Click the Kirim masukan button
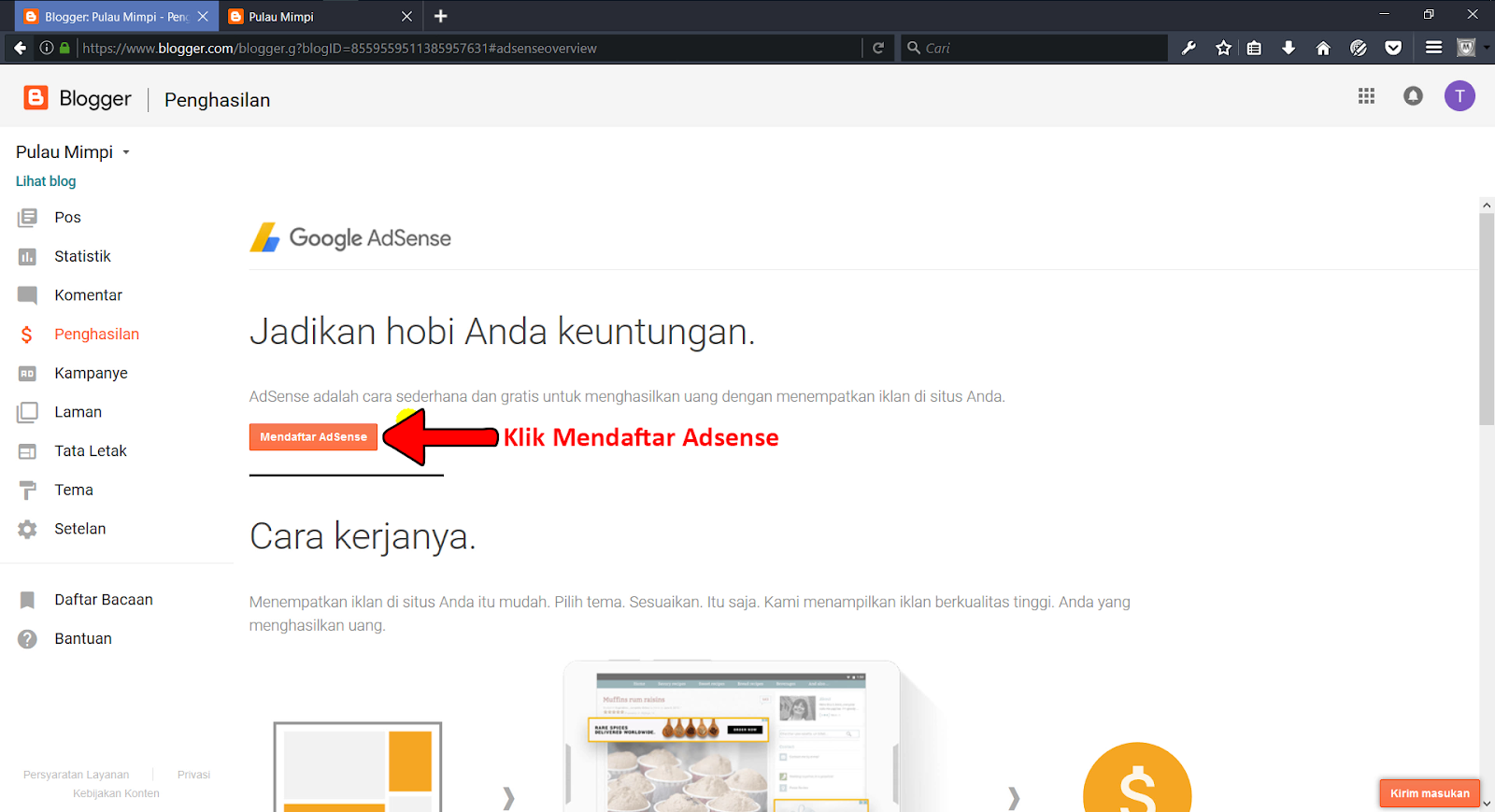The height and width of the screenshot is (812, 1495). [1430, 793]
